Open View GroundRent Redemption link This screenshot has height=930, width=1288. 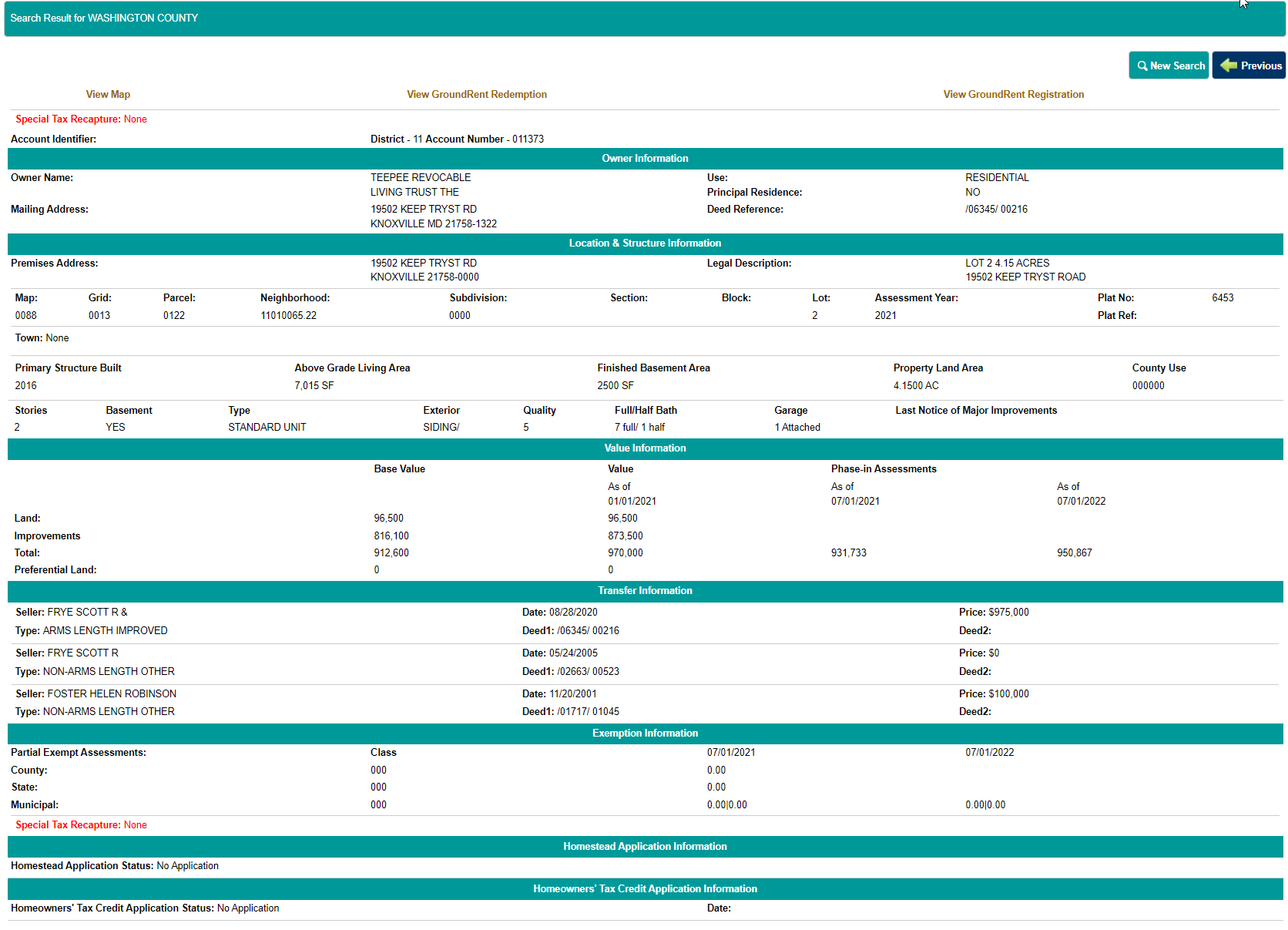tap(477, 95)
